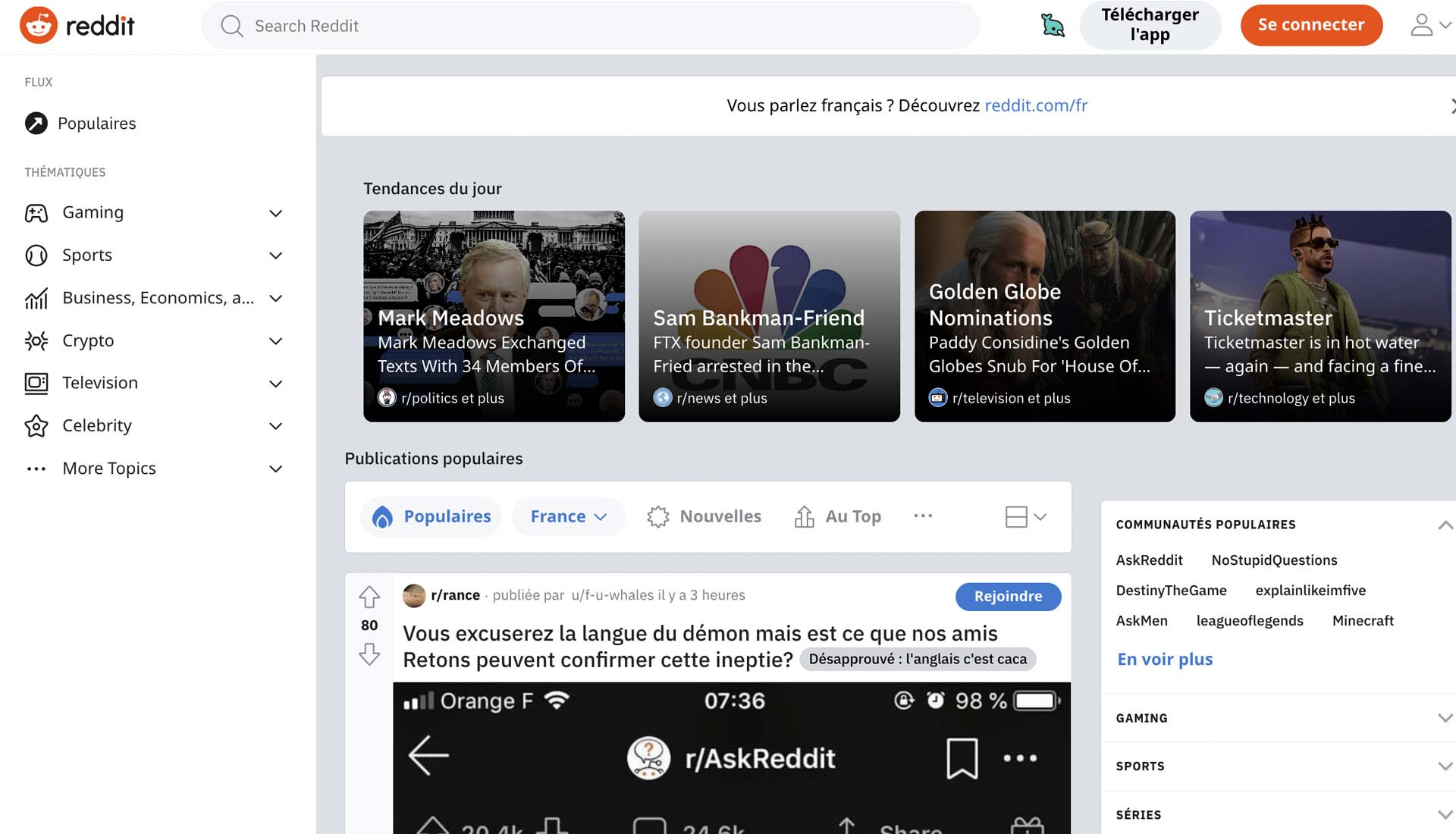
Task: Open the reddit.com/fr link
Action: (x=1036, y=105)
